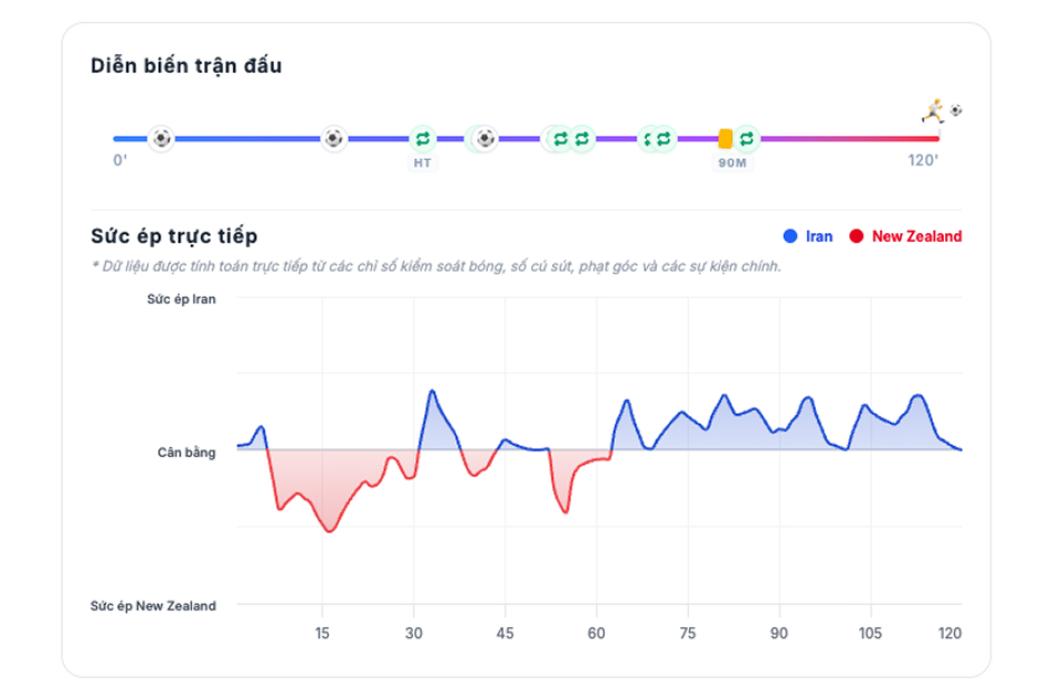1050x700 pixels.
Task: Click the HT label under the timeline
Action: 423,163
